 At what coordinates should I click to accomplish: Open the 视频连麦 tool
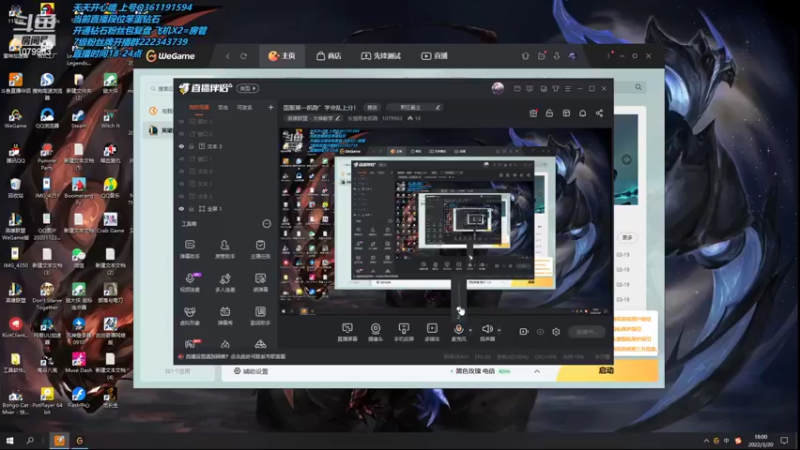pos(190,282)
